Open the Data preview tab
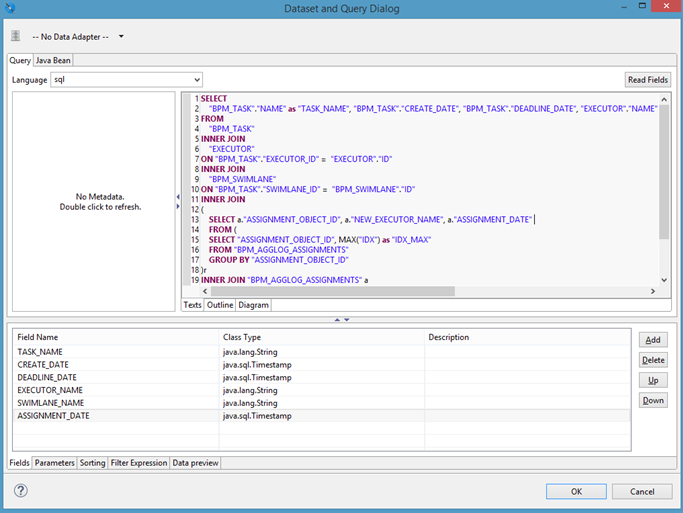 195,463
